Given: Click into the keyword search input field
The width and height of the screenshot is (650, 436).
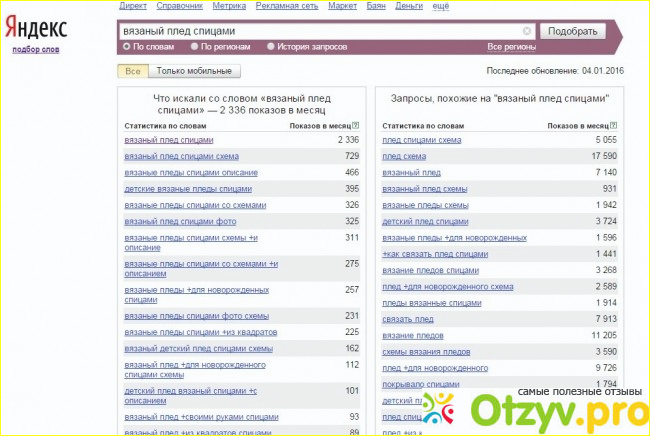Looking at the screenshot, I should [x=320, y=32].
